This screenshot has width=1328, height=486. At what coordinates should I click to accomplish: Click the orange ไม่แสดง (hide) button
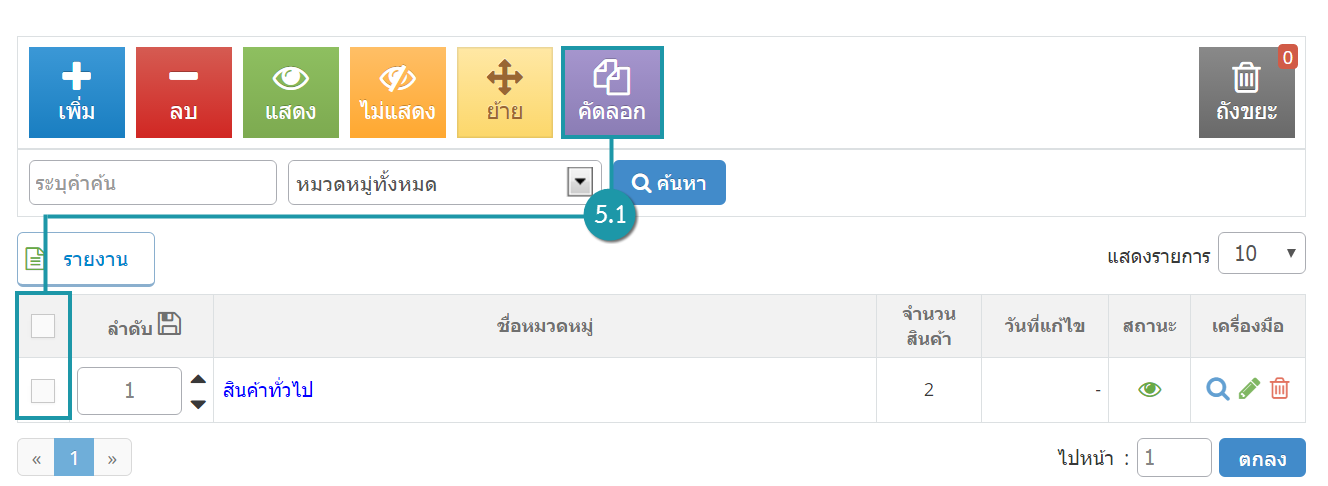[x=398, y=92]
